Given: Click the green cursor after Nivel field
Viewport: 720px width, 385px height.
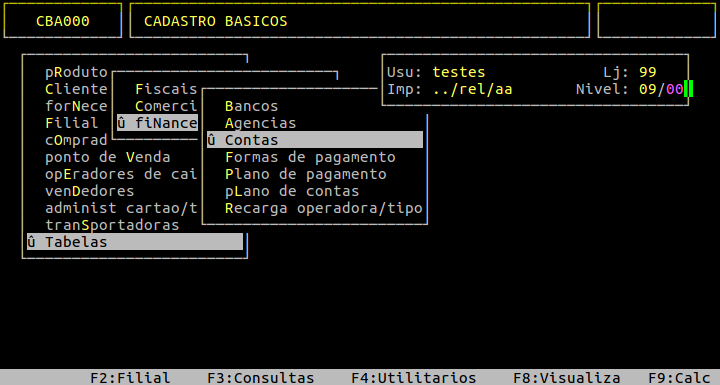Looking at the screenshot, I should (x=688, y=89).
